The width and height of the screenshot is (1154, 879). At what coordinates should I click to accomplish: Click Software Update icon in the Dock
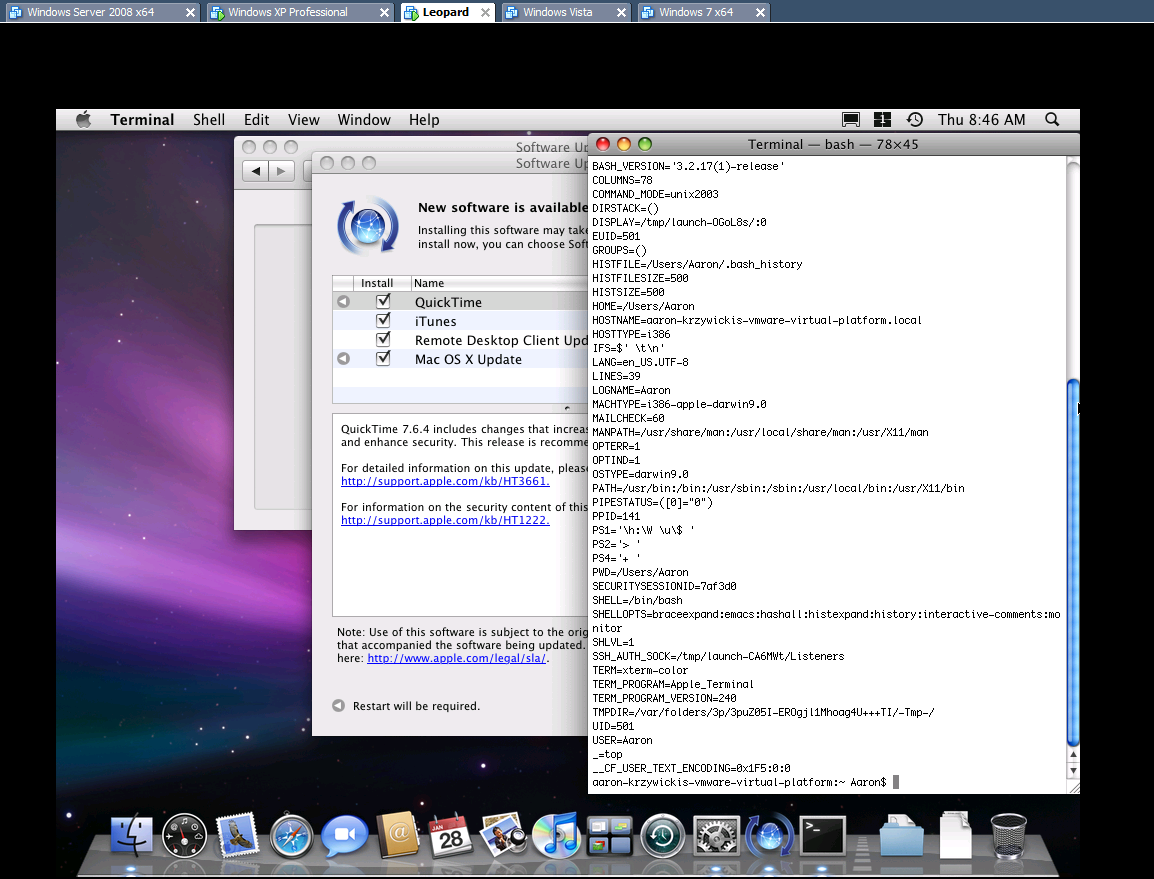coord(770,836)
